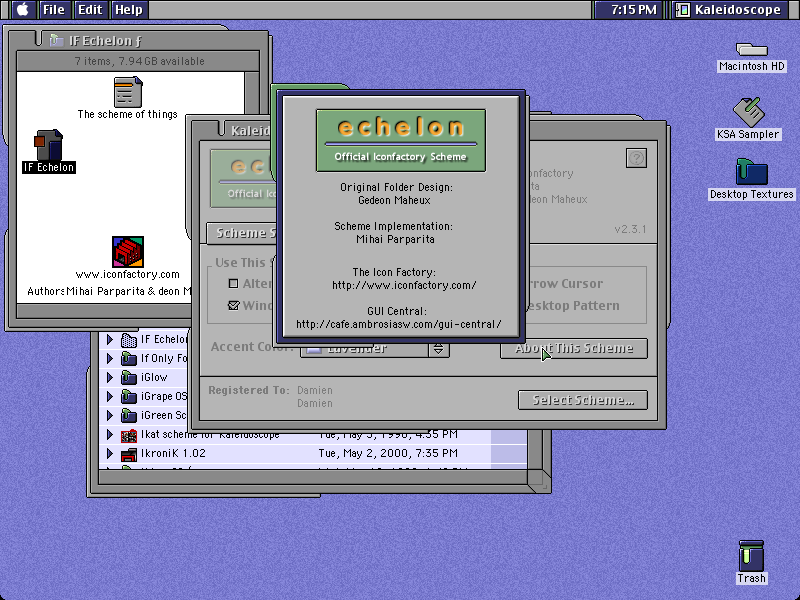Open the Help menu
The image size is (800, 600).
click(129, 9)
